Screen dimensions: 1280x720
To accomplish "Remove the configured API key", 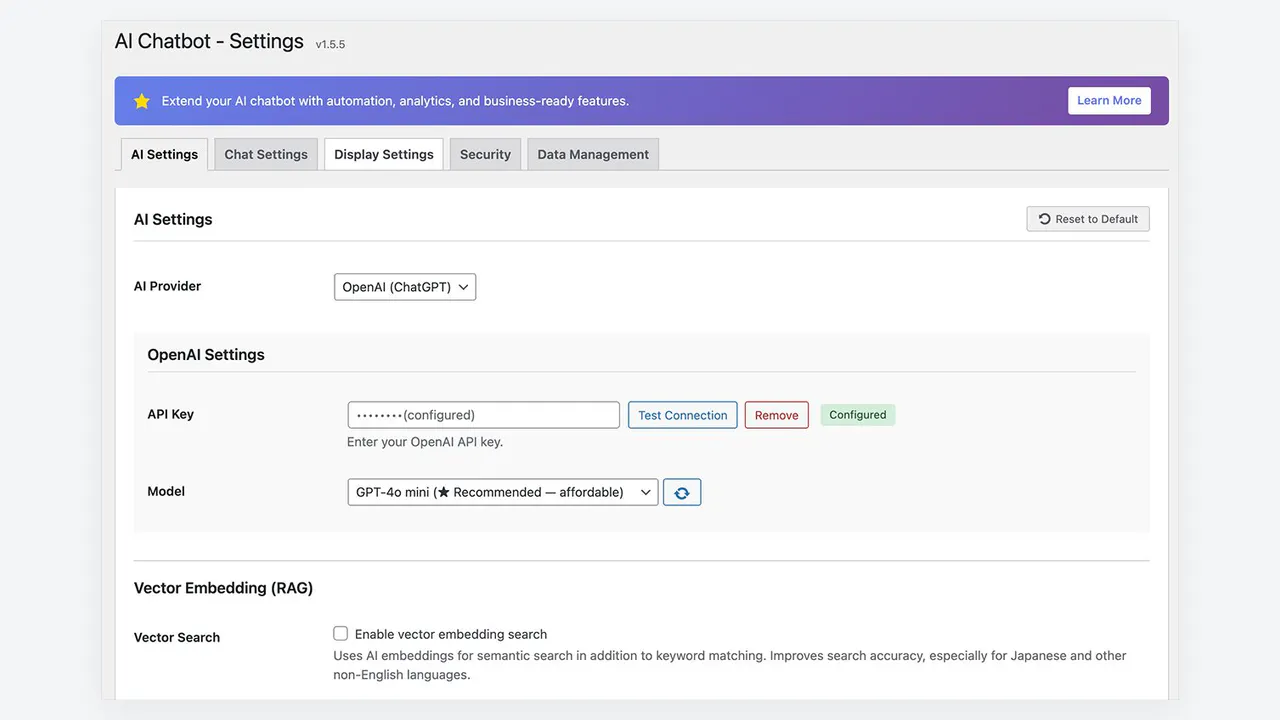I will pos(777,415).
